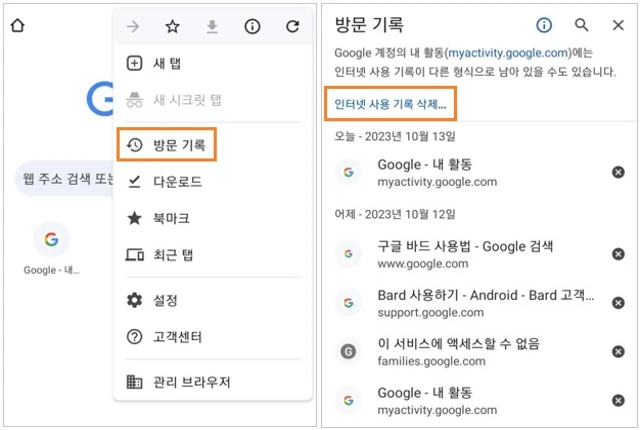Click favicon of families.google.com entry

348,352
